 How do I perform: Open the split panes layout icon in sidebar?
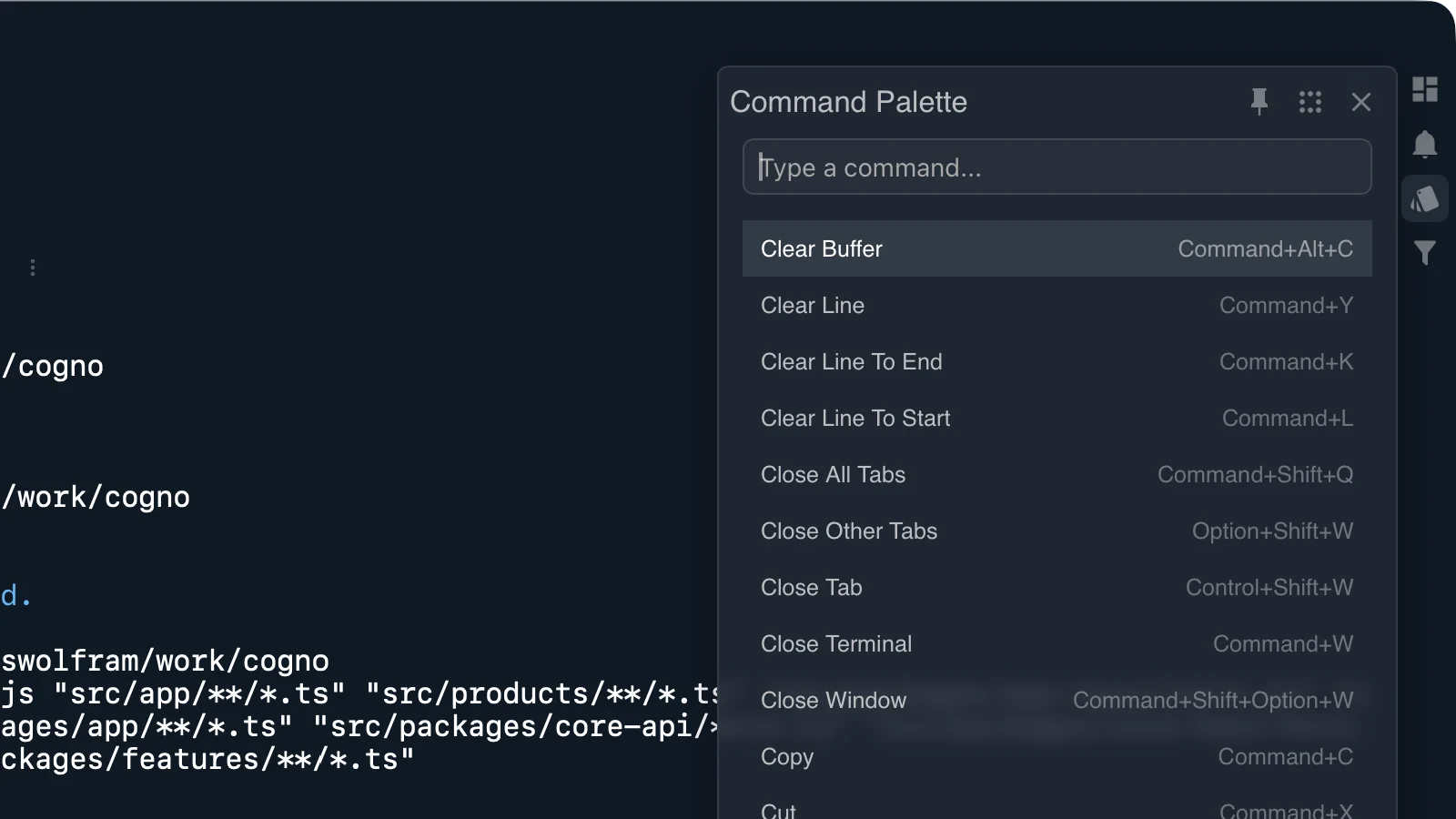point(1425,89)
